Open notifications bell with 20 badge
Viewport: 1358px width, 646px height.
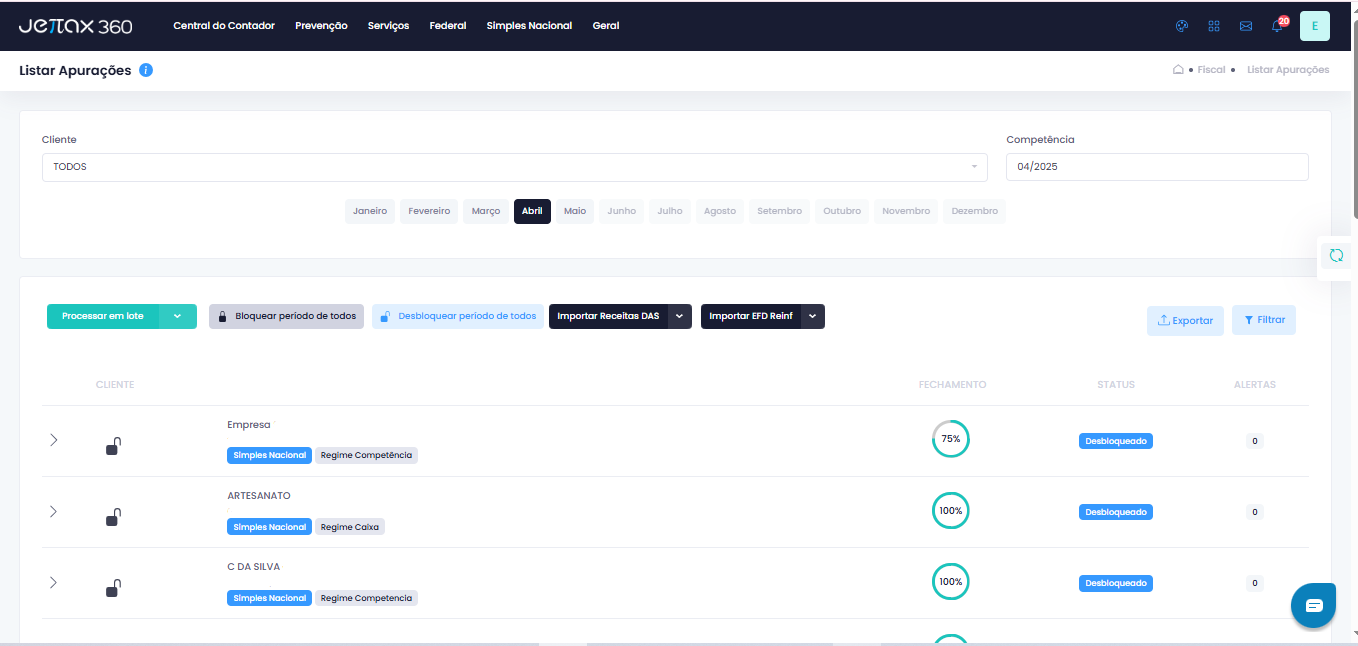1278,25
